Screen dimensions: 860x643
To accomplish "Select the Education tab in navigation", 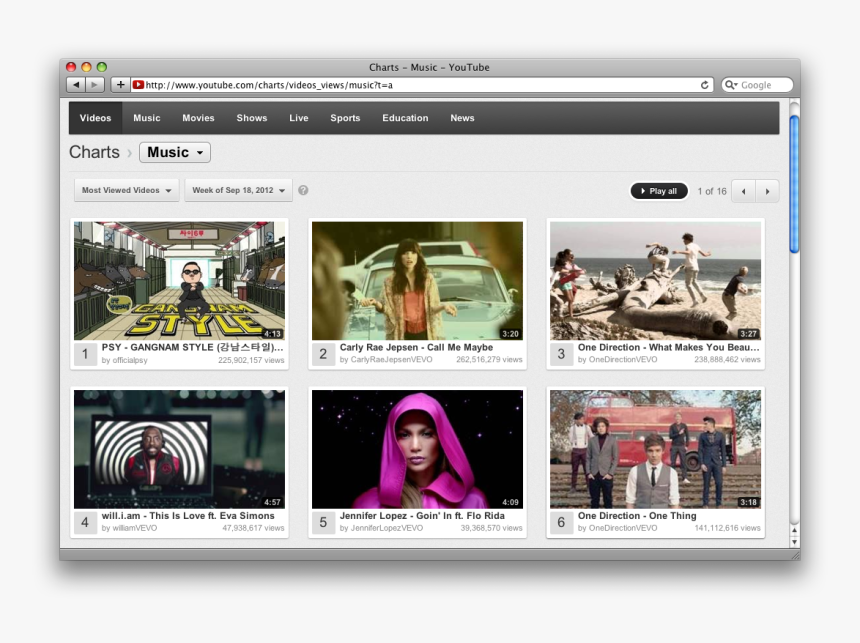I will 405,118.
